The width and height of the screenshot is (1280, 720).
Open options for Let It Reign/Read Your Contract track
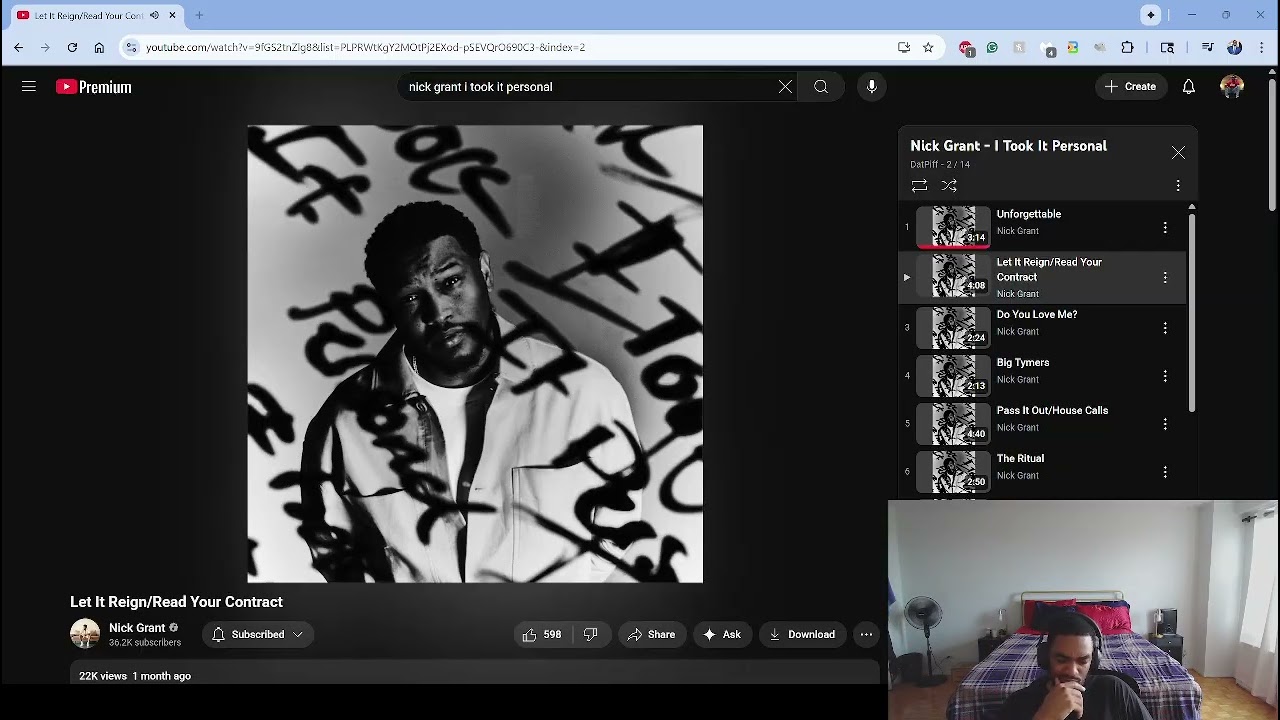pyautogui.click(x=1165, y=277)
